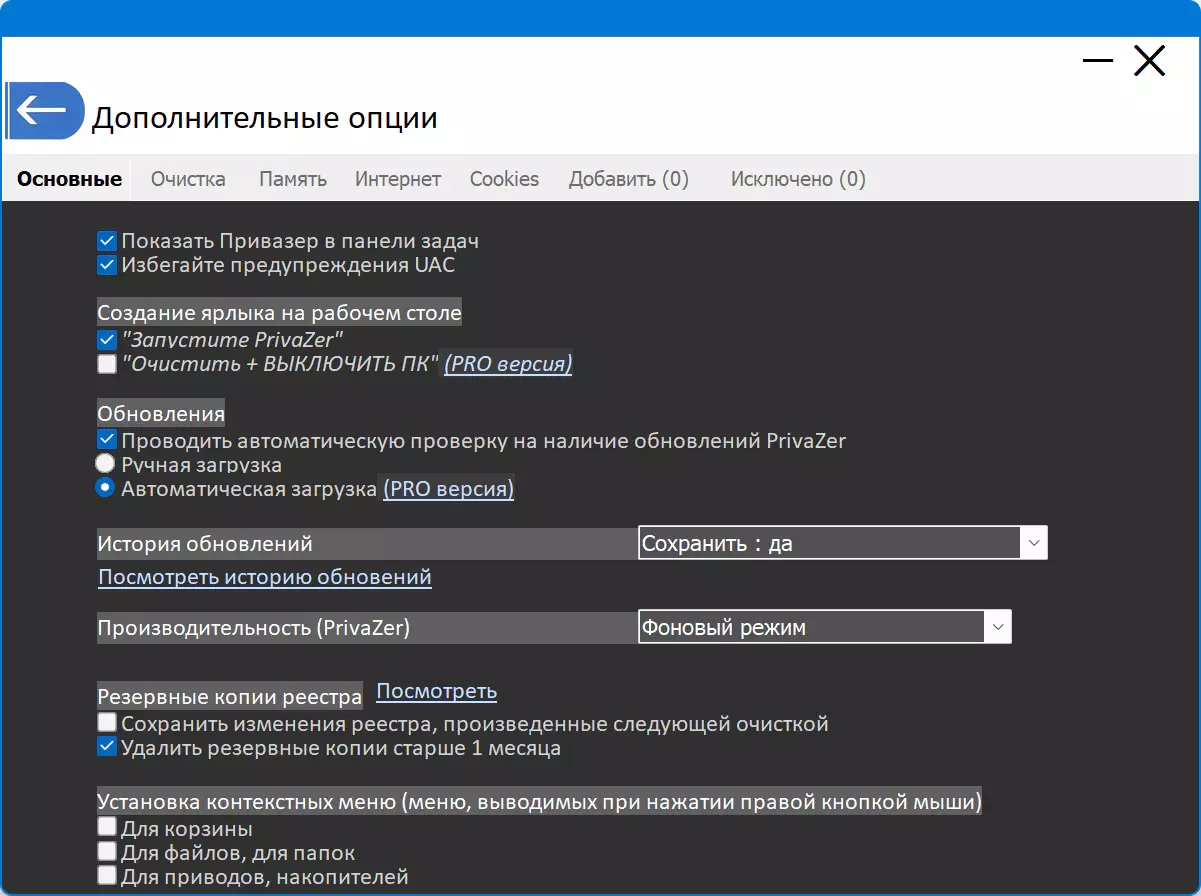Go back using the blue arrow button
The height and width of the screenshot is (896, 1201).
(45, 110)
